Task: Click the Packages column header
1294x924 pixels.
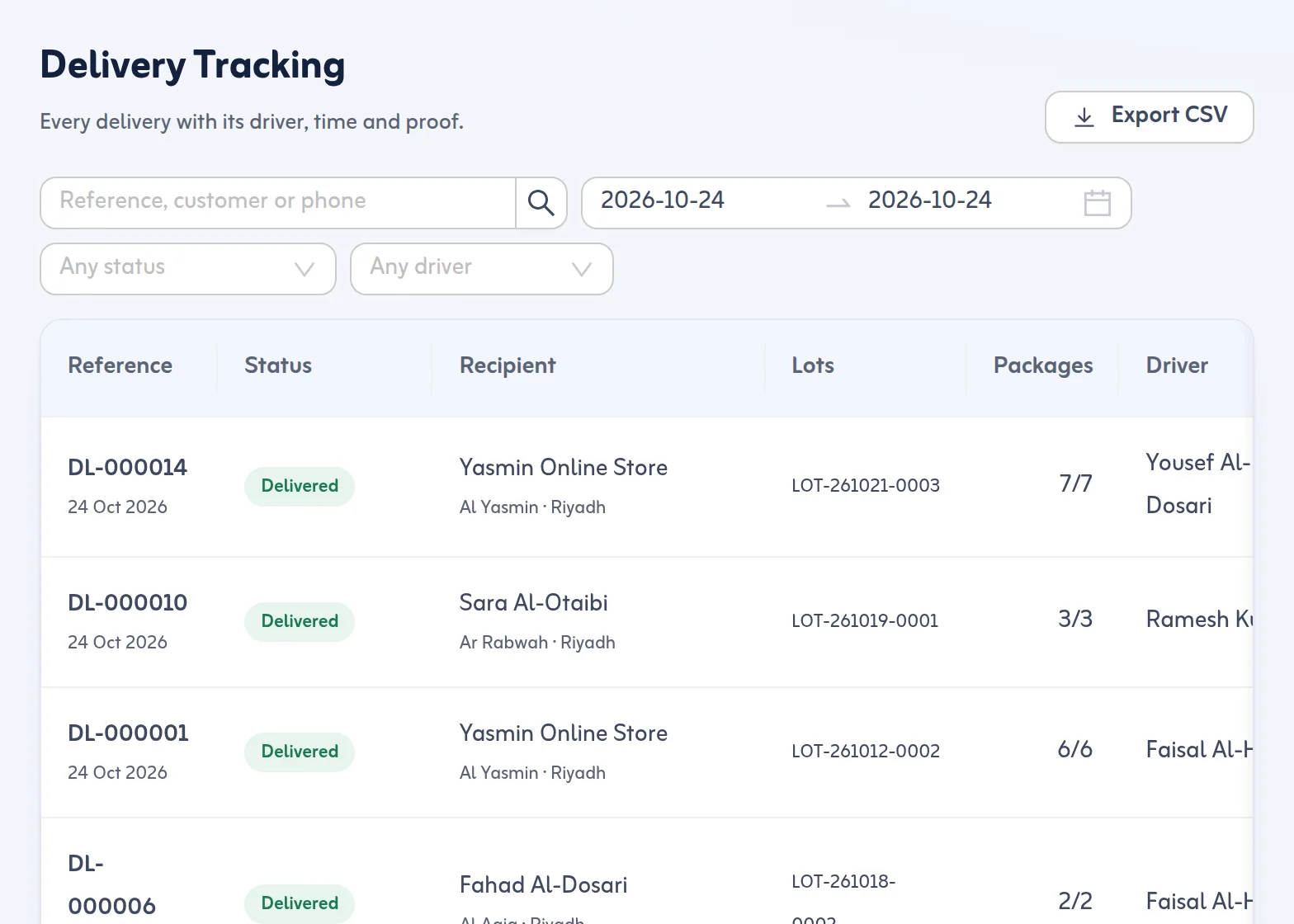Action: [x=1043, y=365]
